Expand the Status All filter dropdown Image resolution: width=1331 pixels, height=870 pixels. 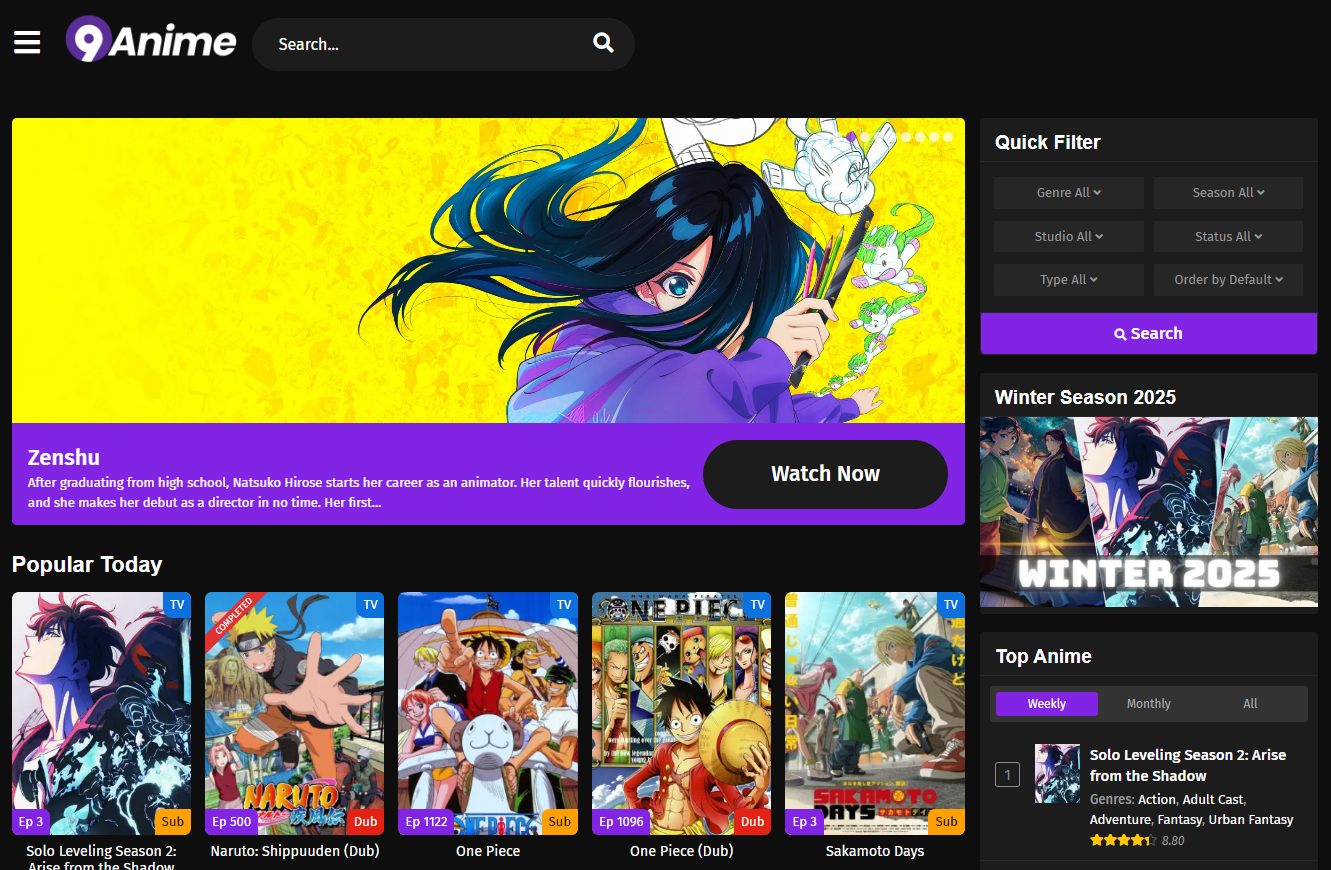[1228, 236]
